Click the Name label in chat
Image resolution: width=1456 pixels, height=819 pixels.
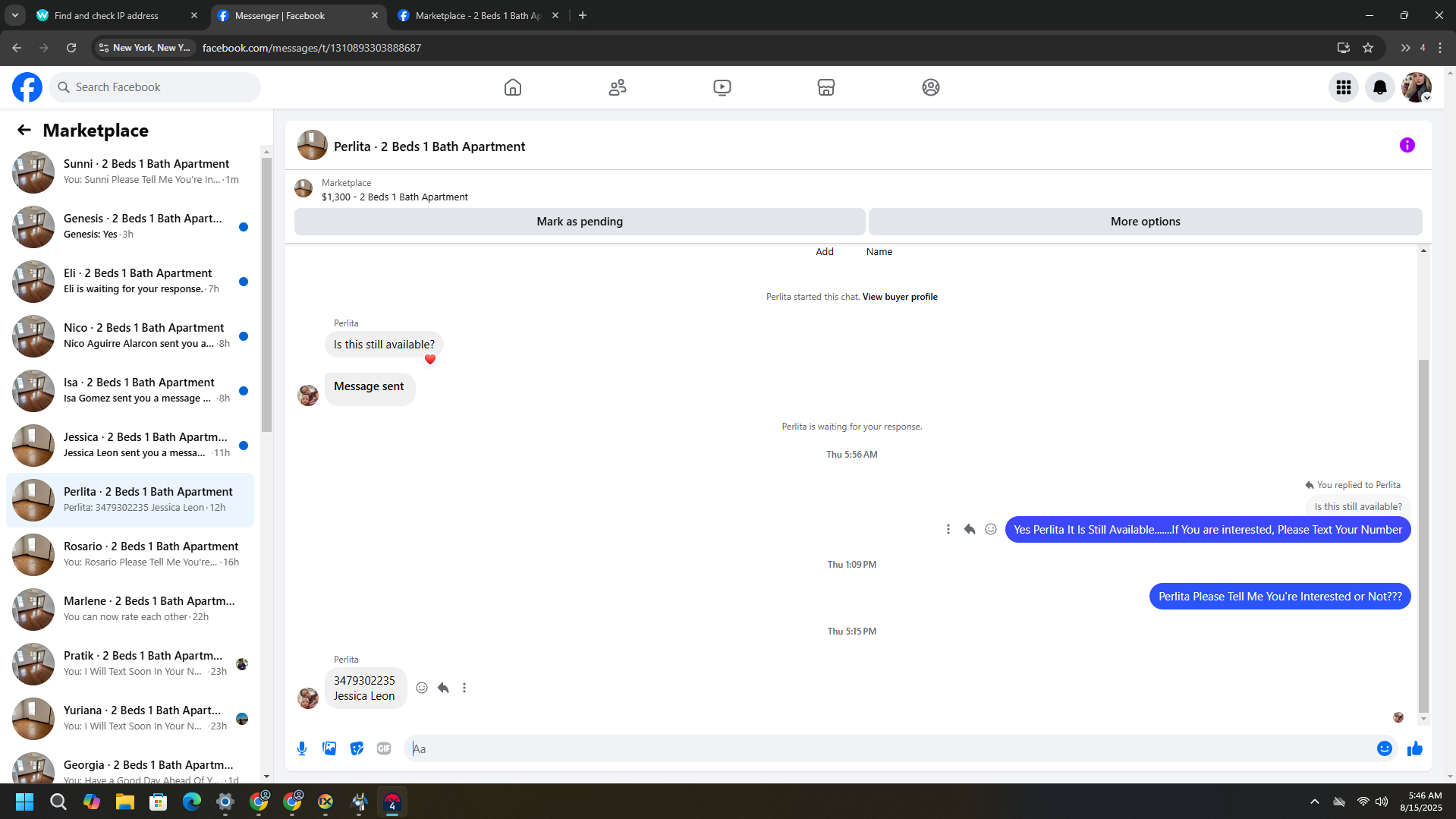tap(879, 252)
